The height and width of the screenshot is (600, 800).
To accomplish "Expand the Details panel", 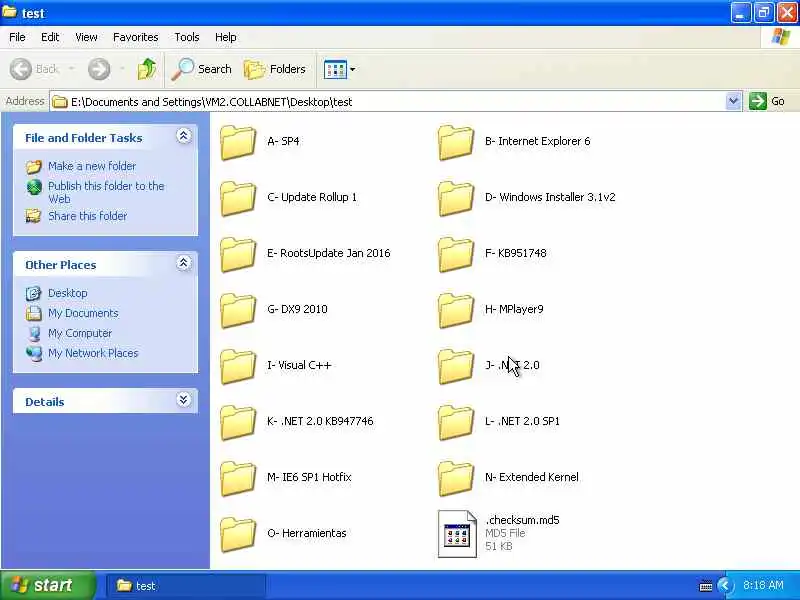I will [x=184, y=399].
